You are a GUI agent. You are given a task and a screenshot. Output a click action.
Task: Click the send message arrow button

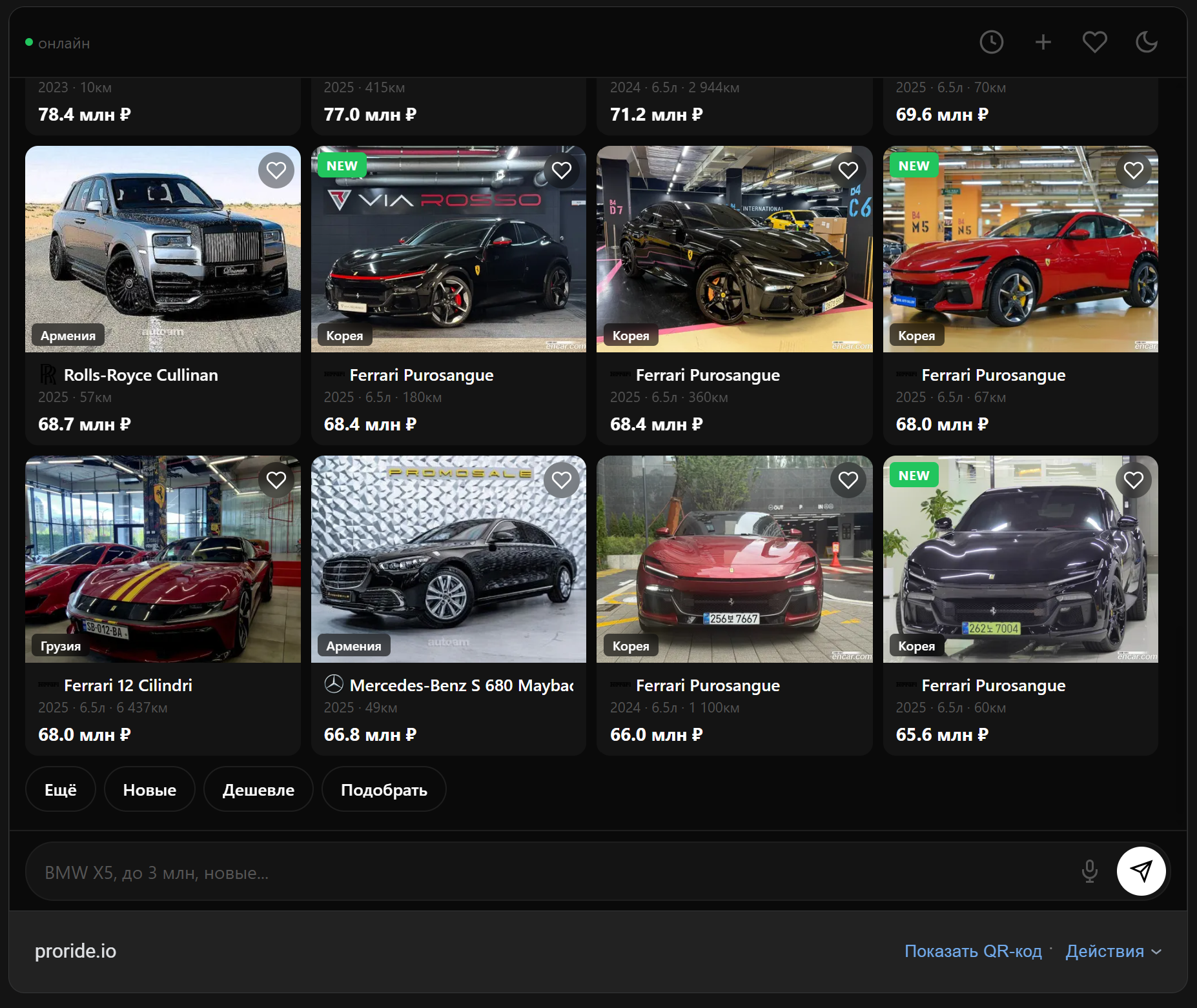(1141, 871)
